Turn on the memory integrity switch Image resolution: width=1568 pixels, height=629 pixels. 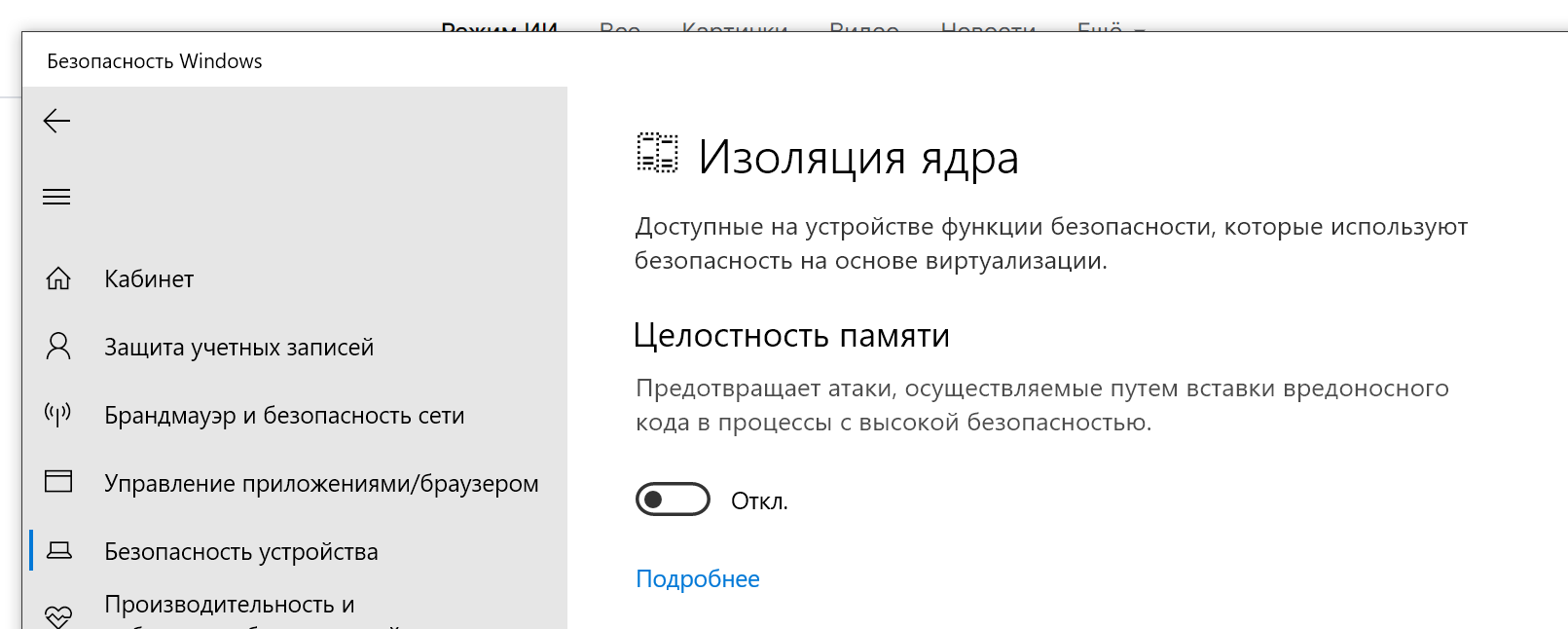pos(673,499)
